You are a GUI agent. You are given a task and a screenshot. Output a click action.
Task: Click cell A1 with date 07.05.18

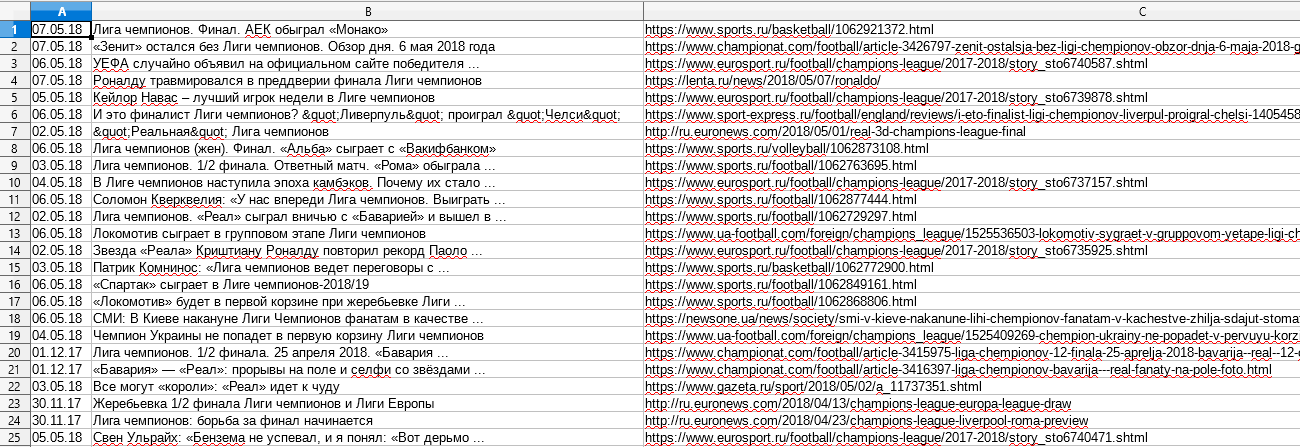[60, 30]
